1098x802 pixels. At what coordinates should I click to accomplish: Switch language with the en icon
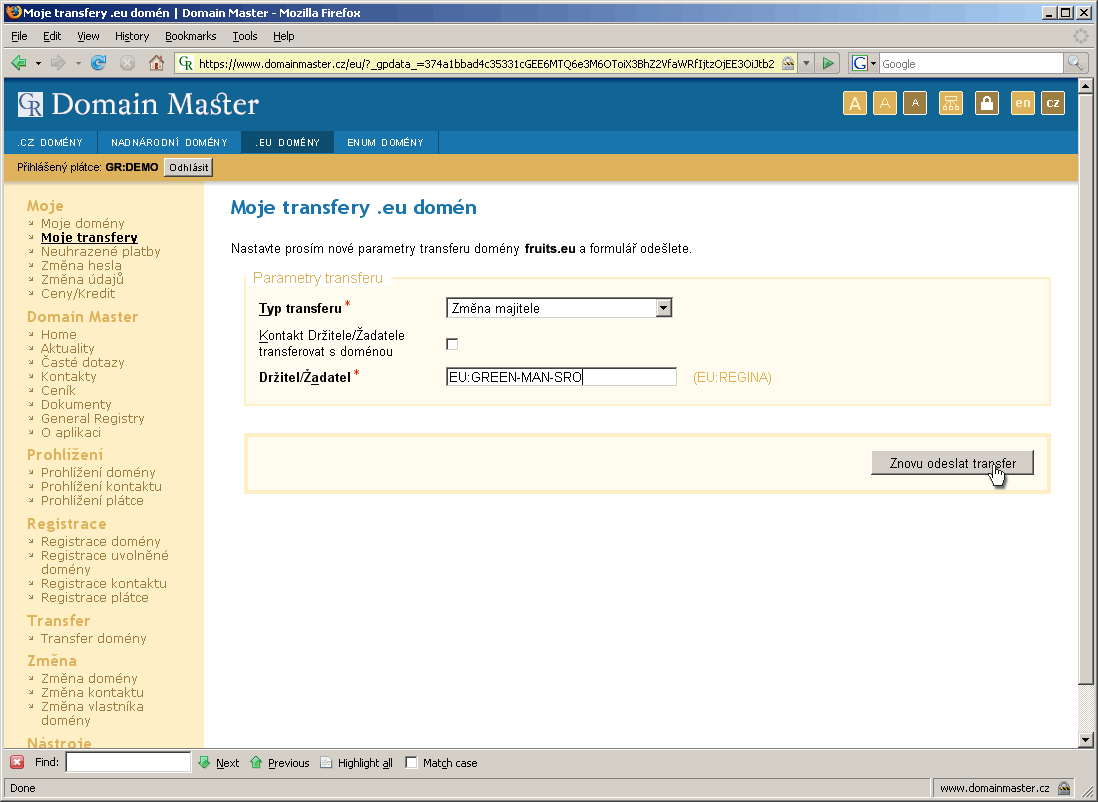tap(1022, 103)
